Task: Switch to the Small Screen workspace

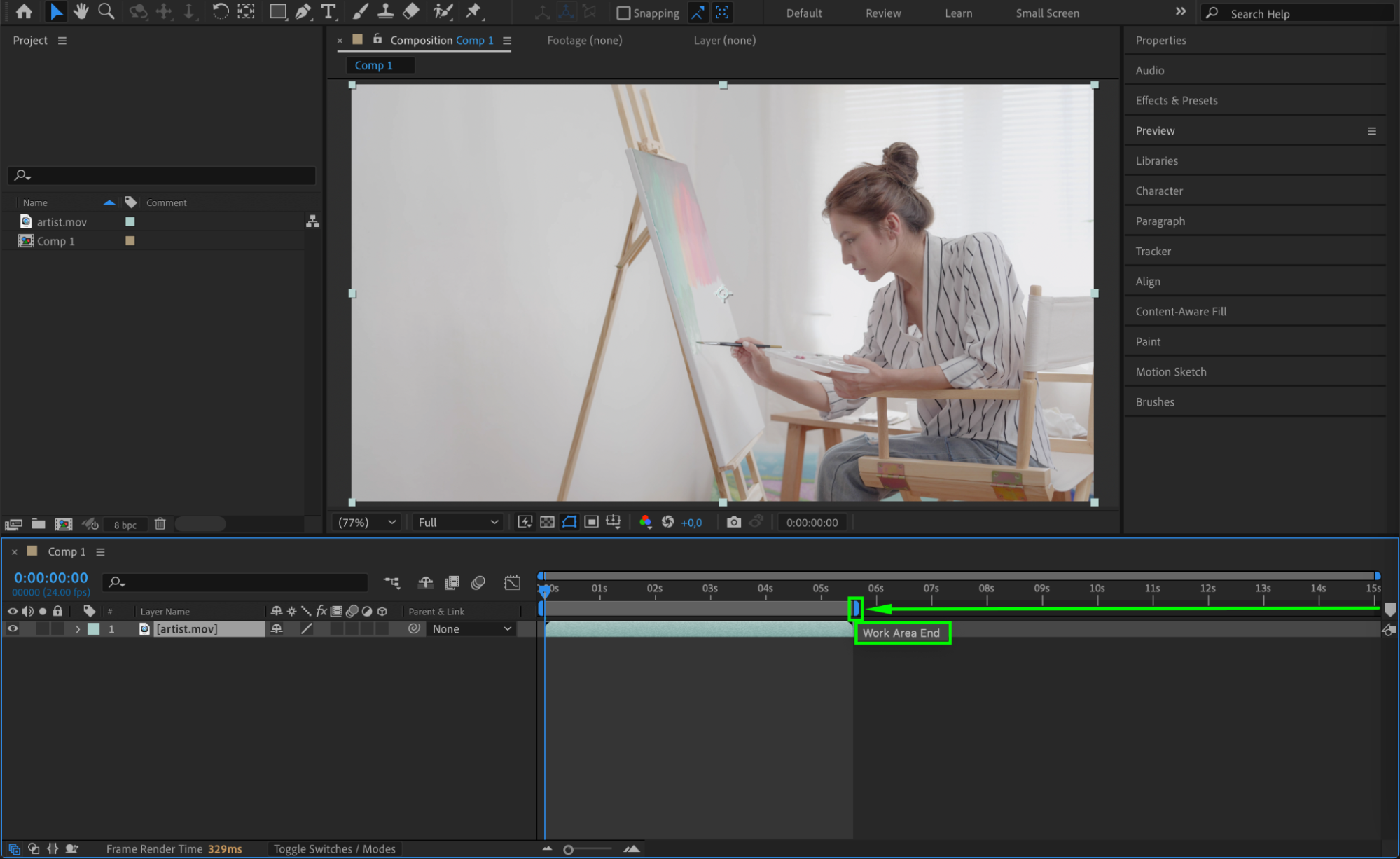Action: click(x=1047, y=13)
